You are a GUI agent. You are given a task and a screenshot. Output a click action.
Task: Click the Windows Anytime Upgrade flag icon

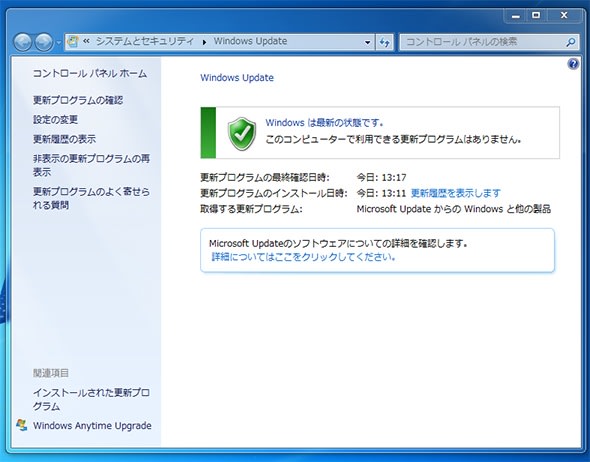(x=21, y=425)
